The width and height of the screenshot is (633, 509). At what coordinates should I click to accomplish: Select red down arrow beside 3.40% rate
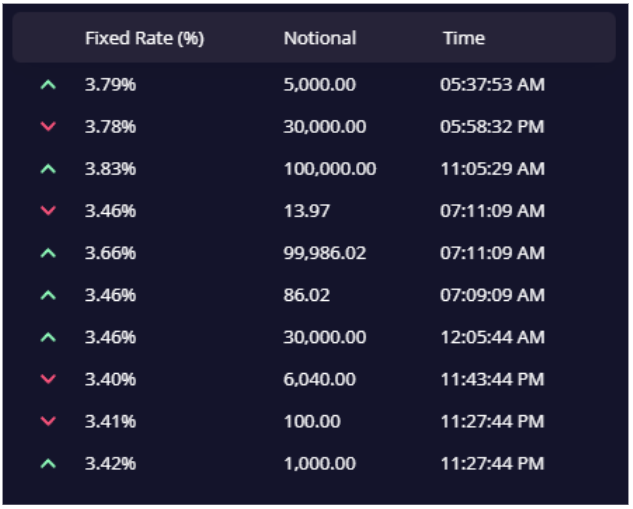tap(48, 379)
